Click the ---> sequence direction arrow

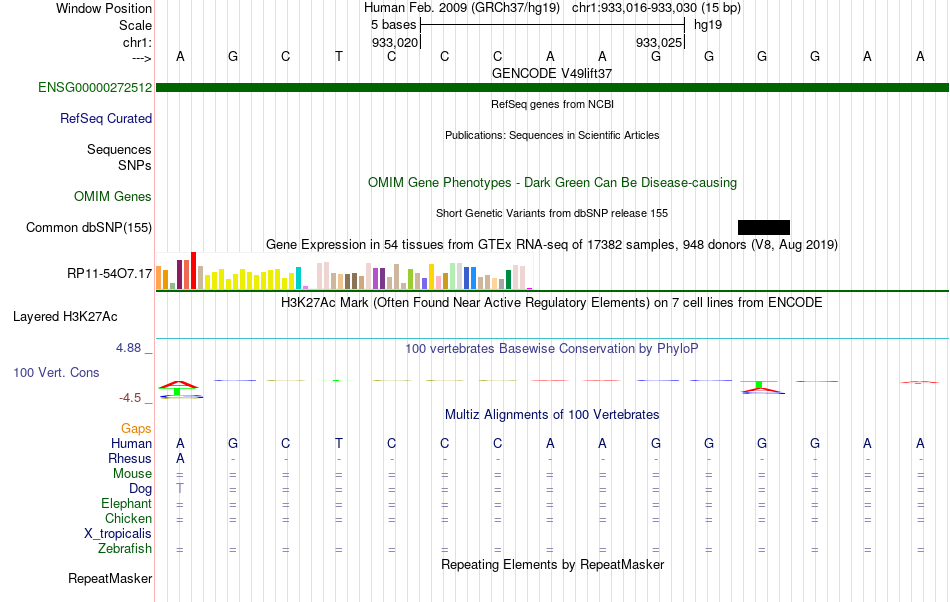142,58
